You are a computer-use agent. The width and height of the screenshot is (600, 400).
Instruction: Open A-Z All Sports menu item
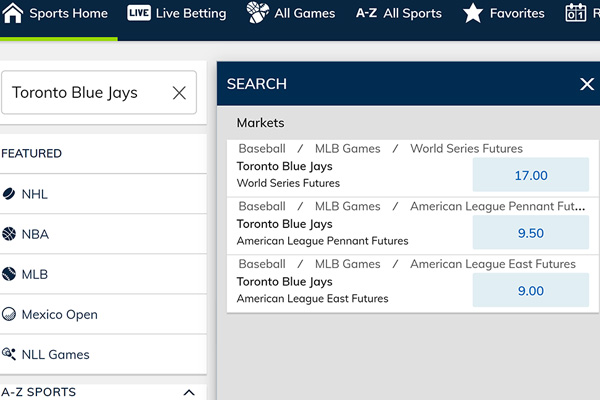click(399, 13)
